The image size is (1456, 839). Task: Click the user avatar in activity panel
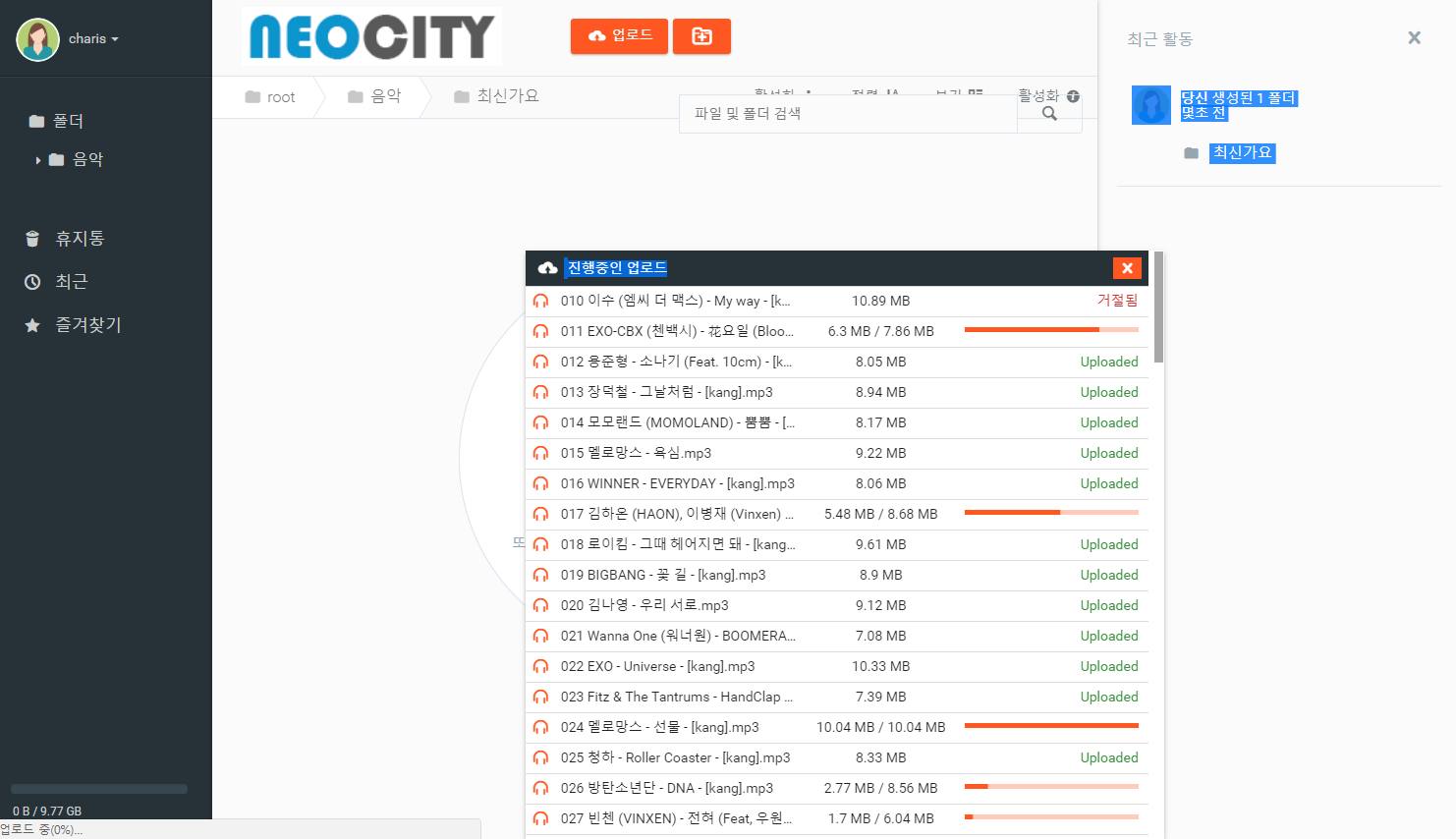point(1150,105)
